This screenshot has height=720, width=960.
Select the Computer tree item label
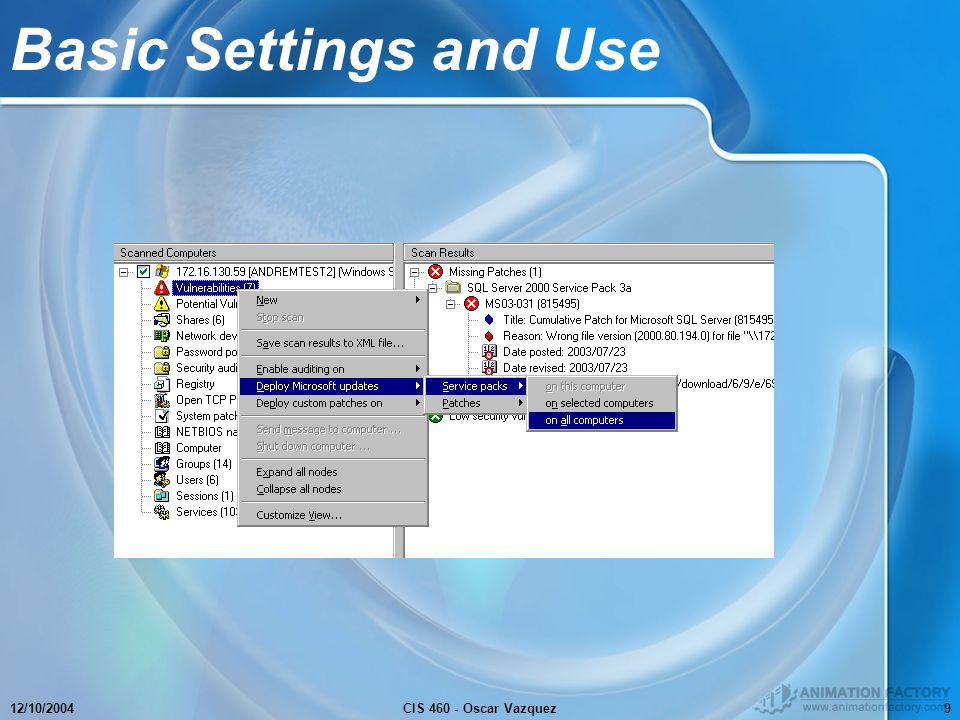(x=198, y=448)
